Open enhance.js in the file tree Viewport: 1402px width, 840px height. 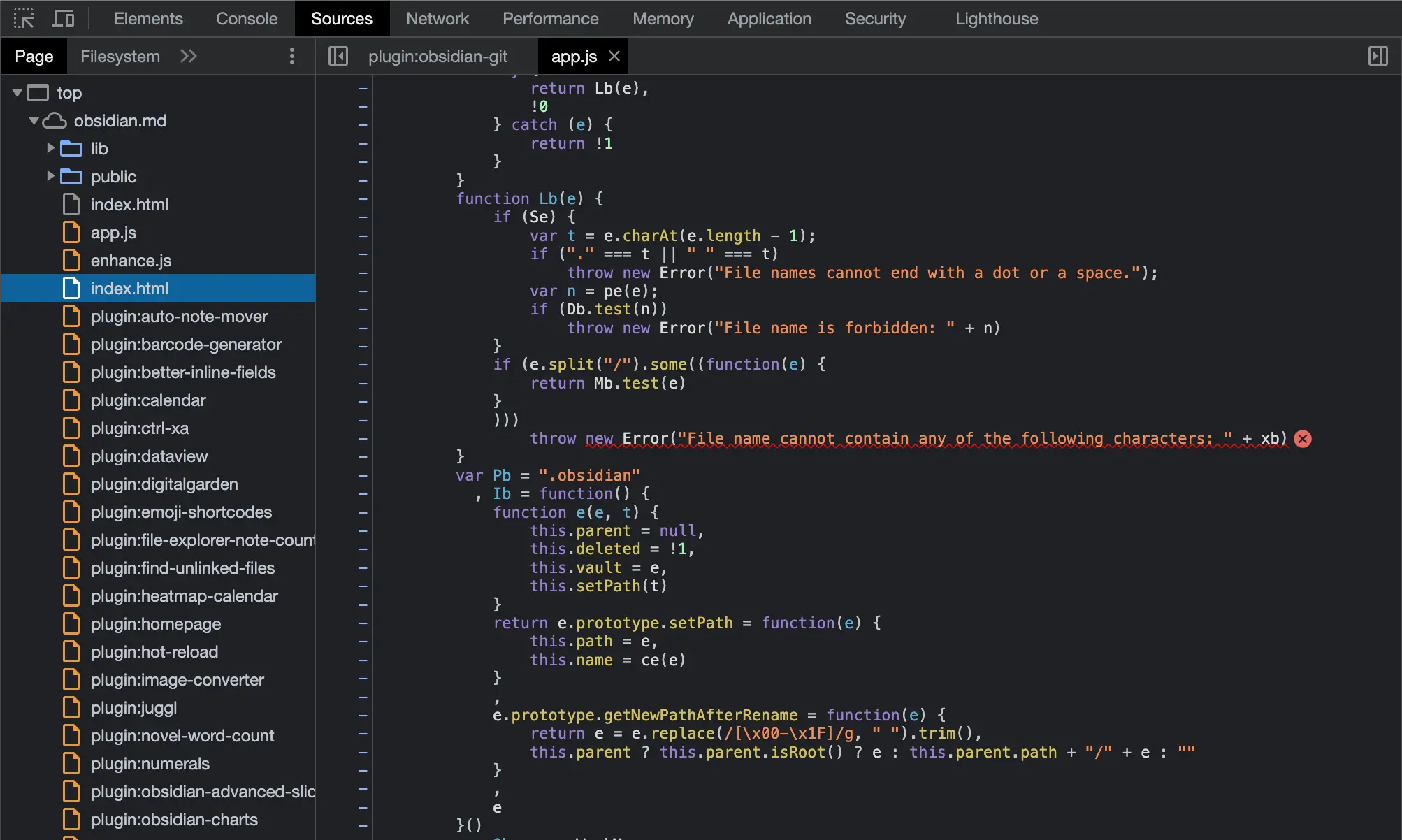pos(131,261)
